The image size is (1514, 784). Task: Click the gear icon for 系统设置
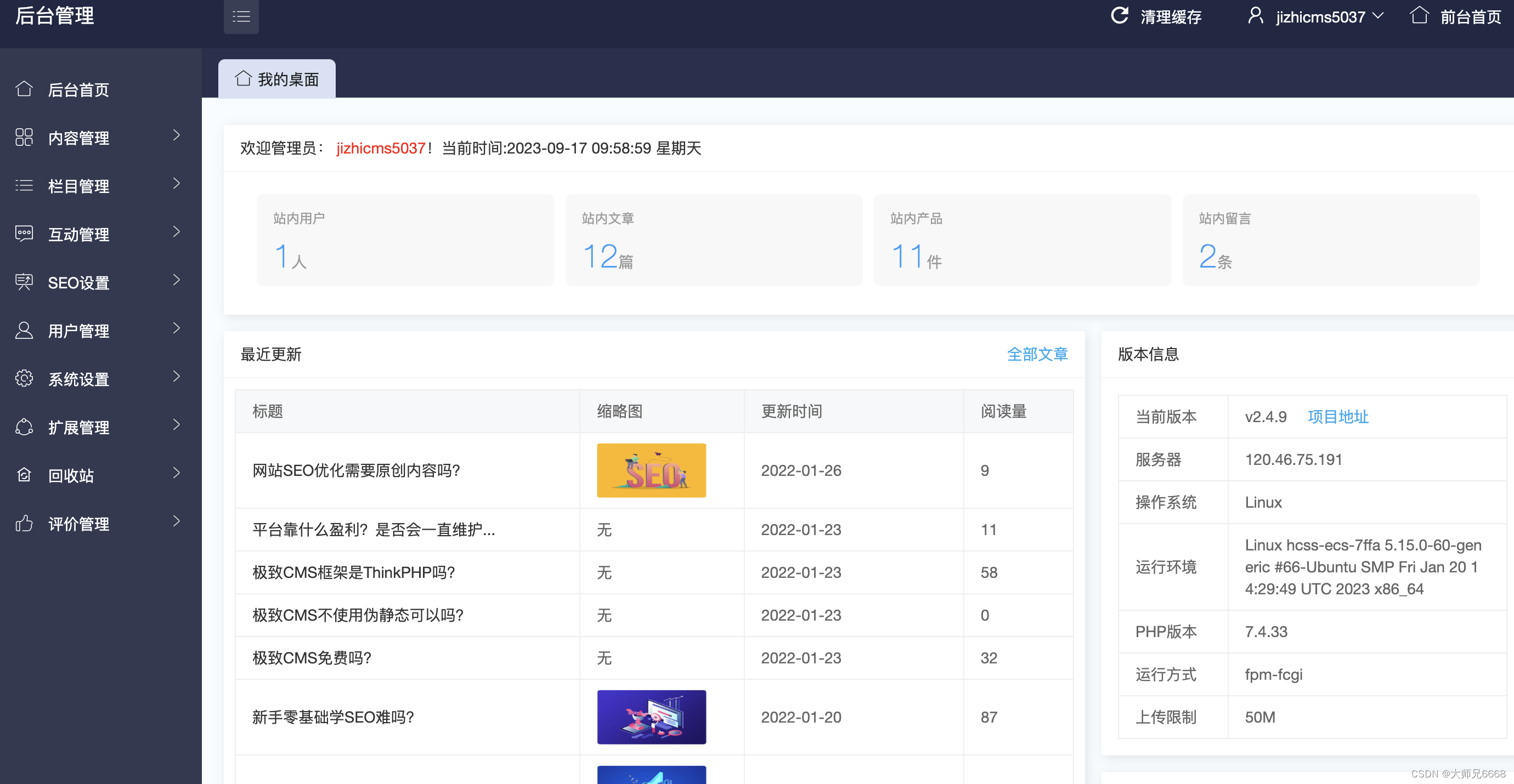pyautogui.click(x=24, y=378)
